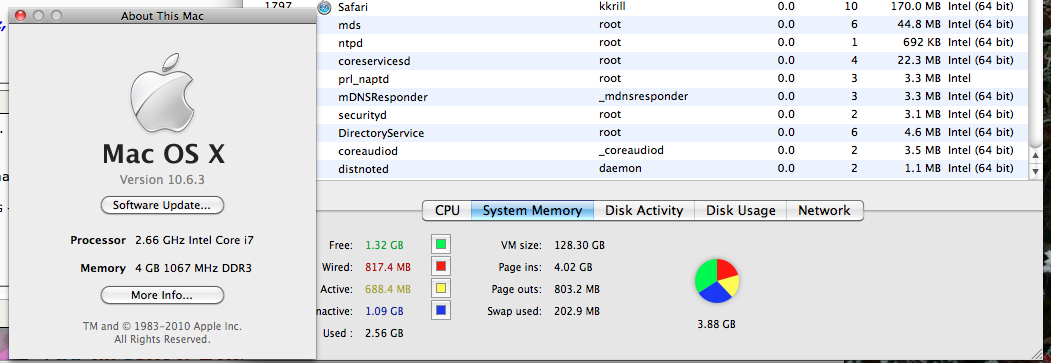Click the 22.3 MB memory value
Screen dimensions: 1051x363
(x=919, y=60)
